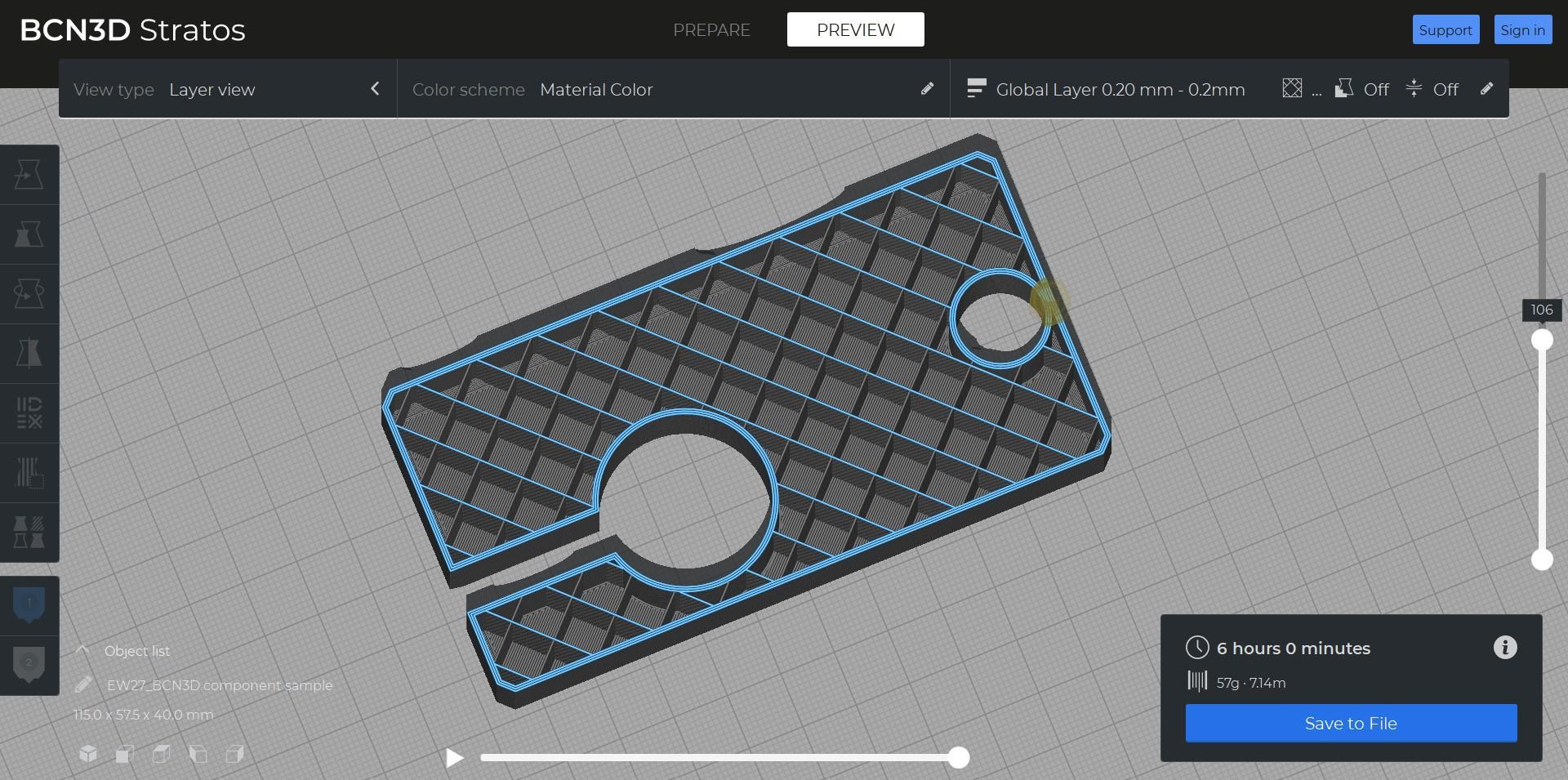Collapse the Object list chevron

coord(82,650)
